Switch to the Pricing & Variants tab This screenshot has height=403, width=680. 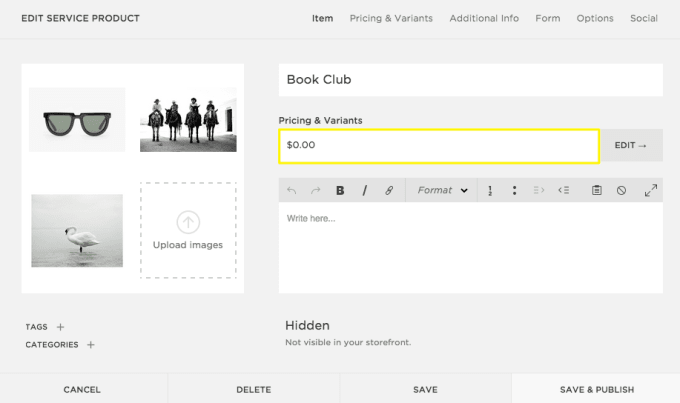pos(391,18)
